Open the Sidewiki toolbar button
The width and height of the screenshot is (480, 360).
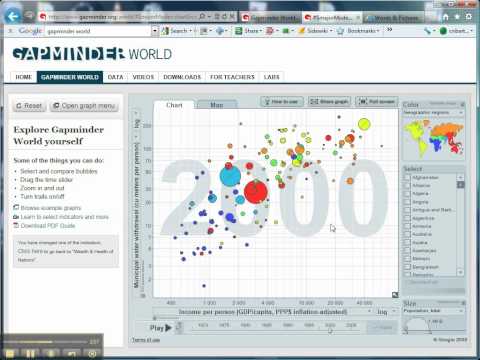(x=315, y=31)
